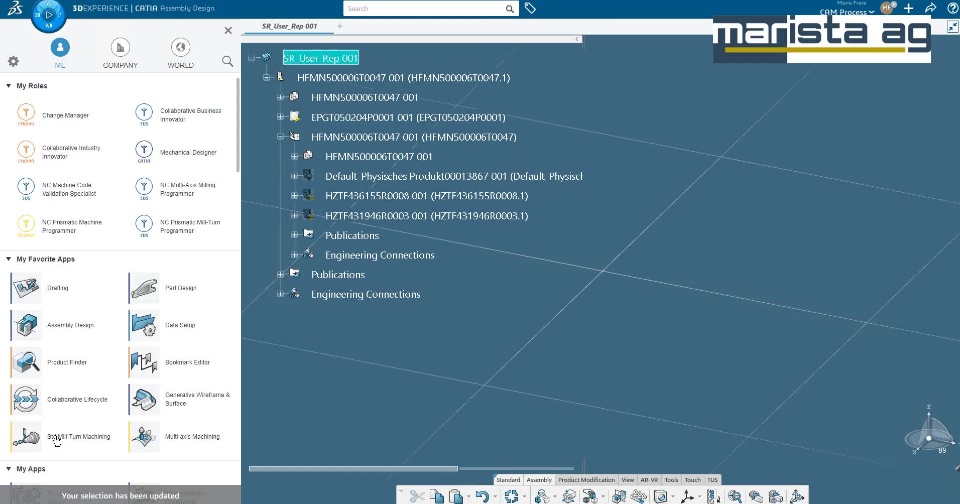Click the compass panel search magnifier
Image resolution: width=960 pixels, height=504 pixels.
click(x=227, y=61)
